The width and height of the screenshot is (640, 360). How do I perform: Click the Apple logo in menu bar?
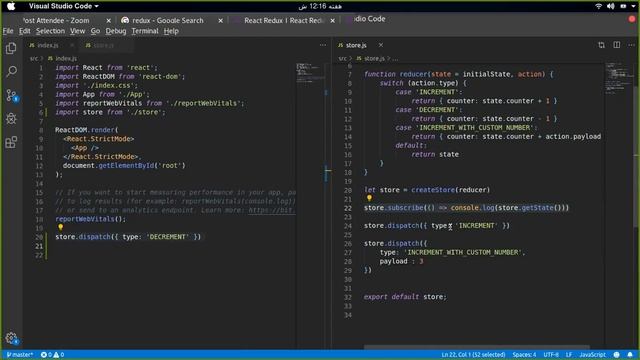[x=11, y=6]
